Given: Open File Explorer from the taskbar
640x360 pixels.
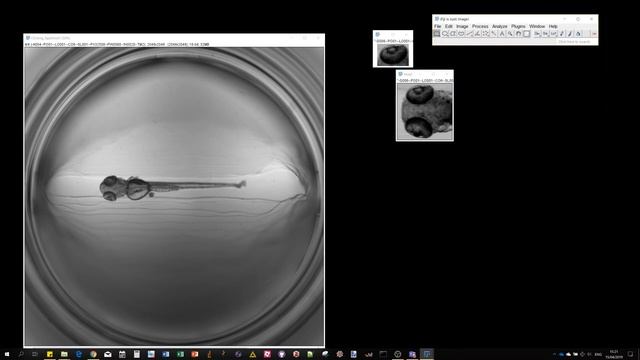Looking at the screenshot, I should [64, 354].
